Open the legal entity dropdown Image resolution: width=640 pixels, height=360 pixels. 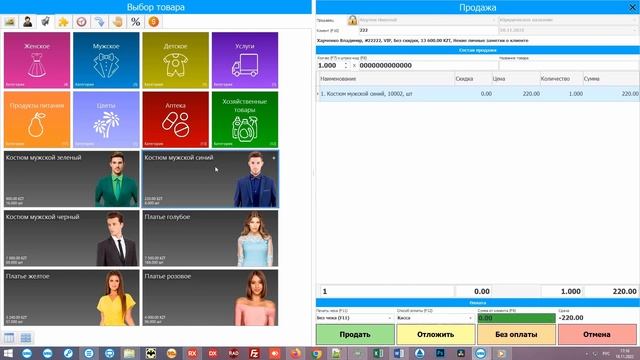point(568,20)
